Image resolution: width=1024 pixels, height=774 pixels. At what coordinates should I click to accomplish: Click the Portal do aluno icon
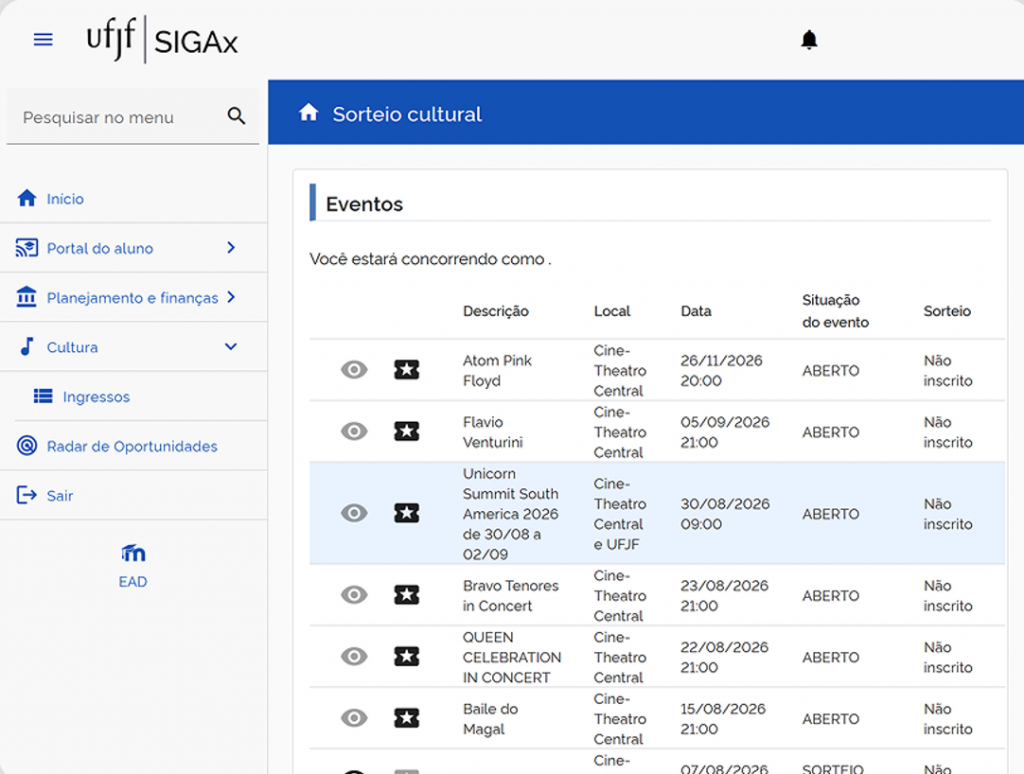coord(27,248)
